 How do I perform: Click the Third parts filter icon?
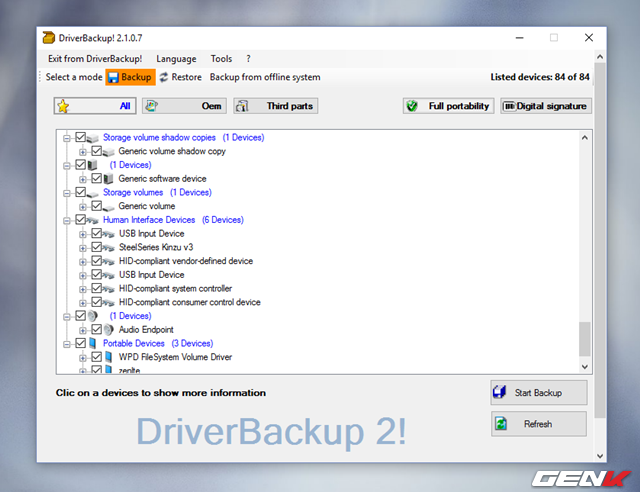pyautogui.click(x=242, y=106)
